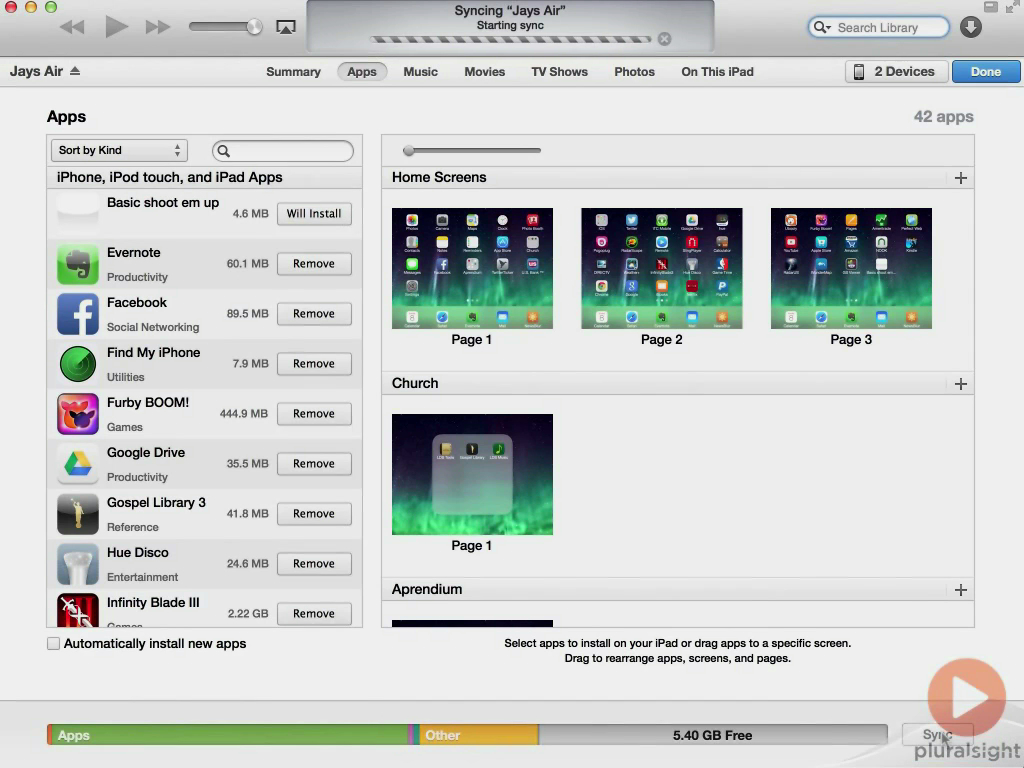Viewport: 1024px width, 768px height.
Task: Select Home Screens Page 3 thumbnail
Action: pyautogui.click(x=851, y=268)
